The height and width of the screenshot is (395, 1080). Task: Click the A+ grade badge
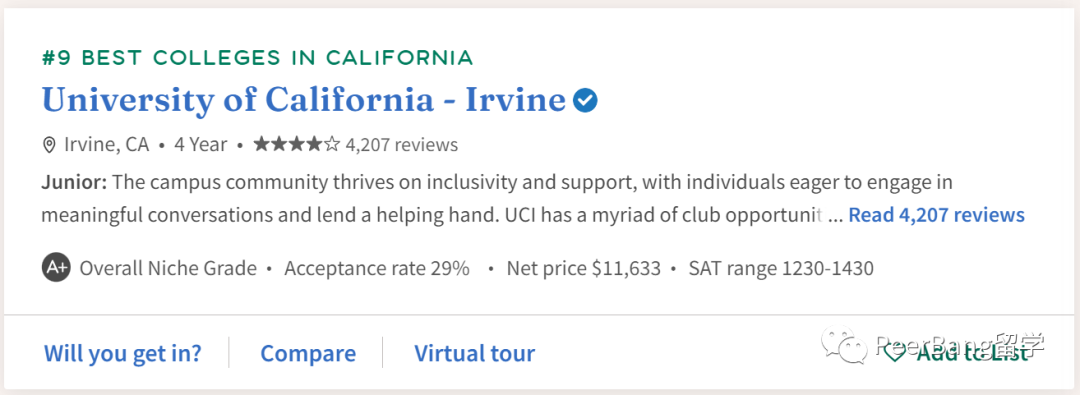pos(56,267)
